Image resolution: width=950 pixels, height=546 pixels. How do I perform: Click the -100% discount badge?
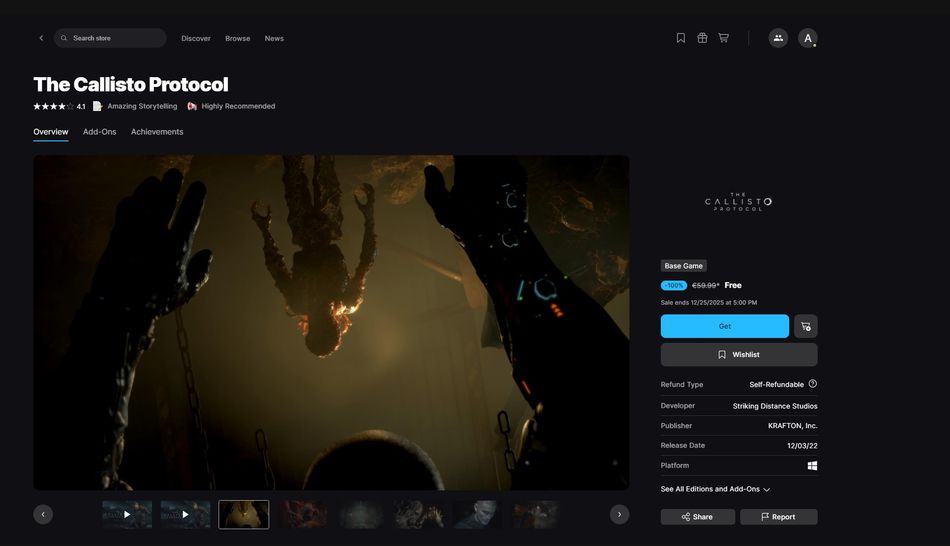tap(674, 285)
